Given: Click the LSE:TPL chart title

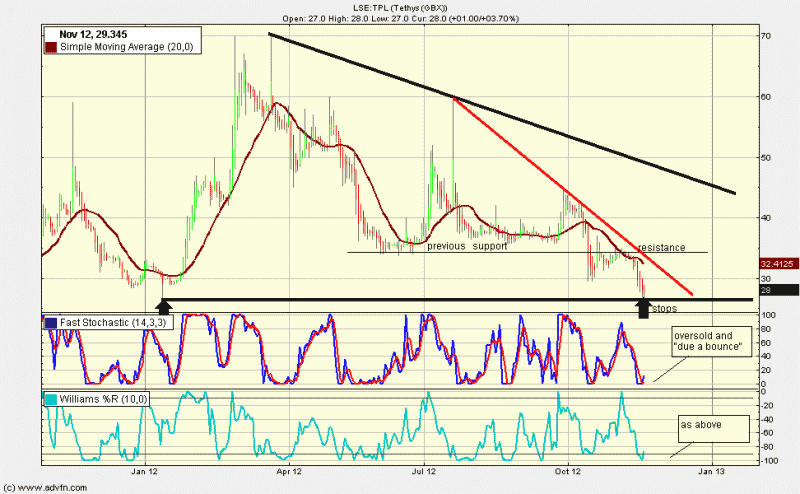Looking at the screenshot, I should [x=400, y=6].
